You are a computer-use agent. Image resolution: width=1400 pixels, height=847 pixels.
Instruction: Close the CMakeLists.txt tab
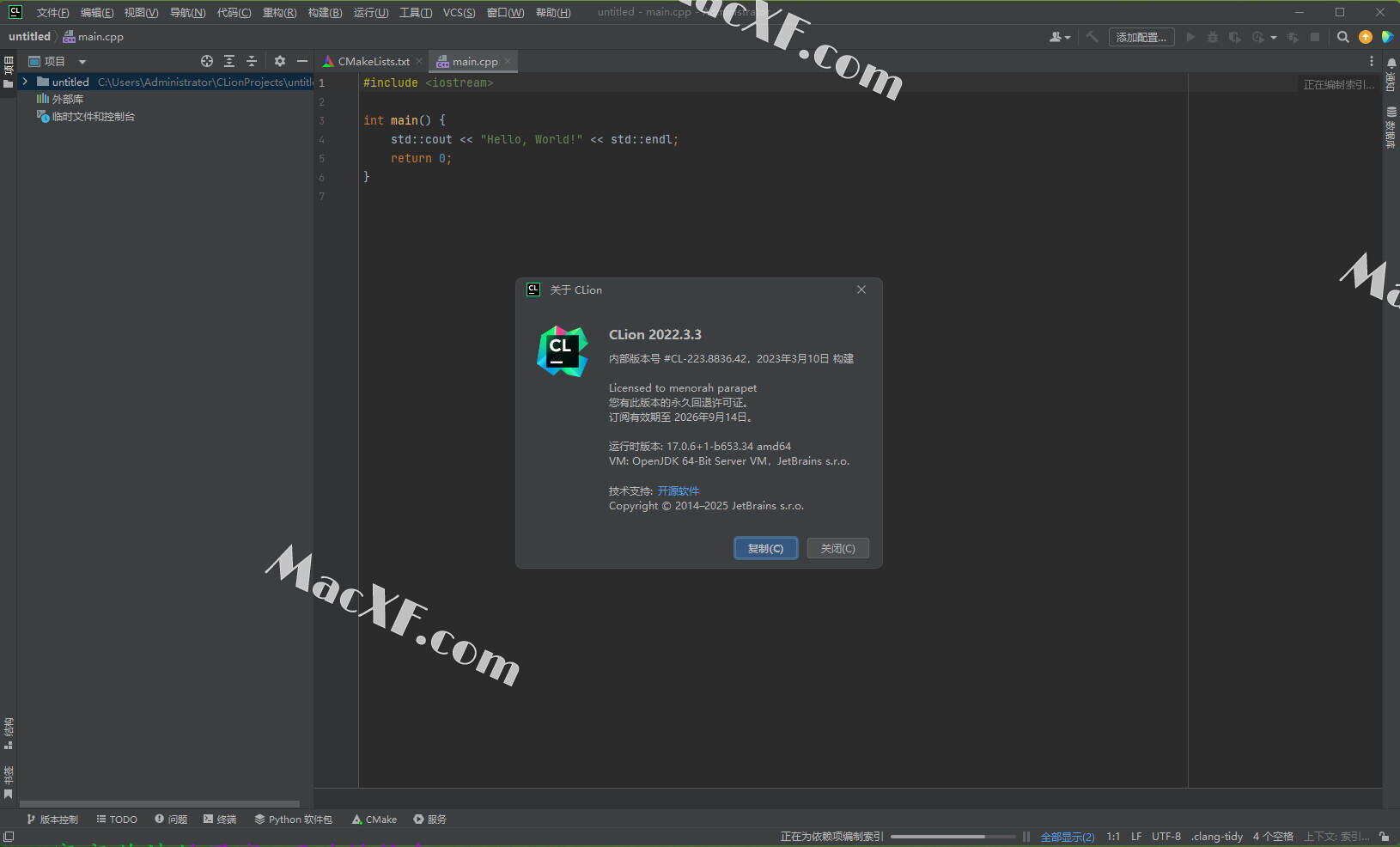click(x=419, y=61)
